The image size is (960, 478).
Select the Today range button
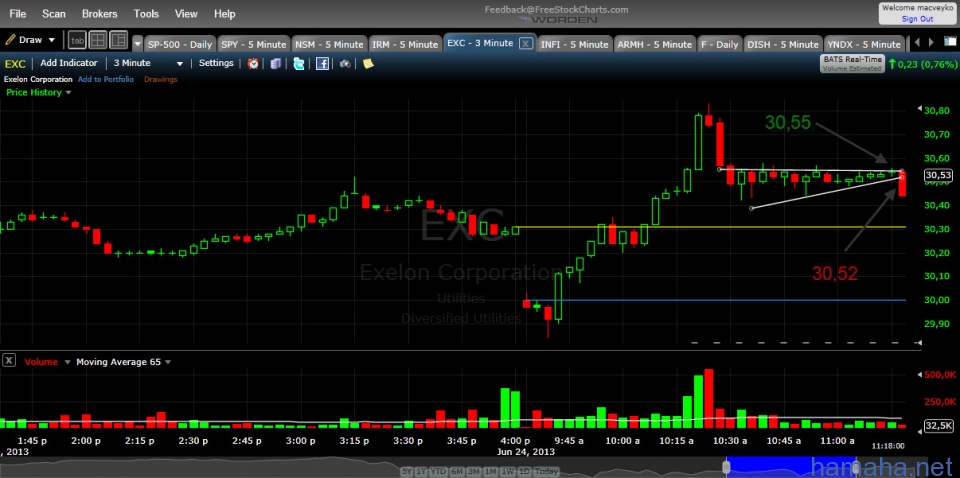coord(546,471)
